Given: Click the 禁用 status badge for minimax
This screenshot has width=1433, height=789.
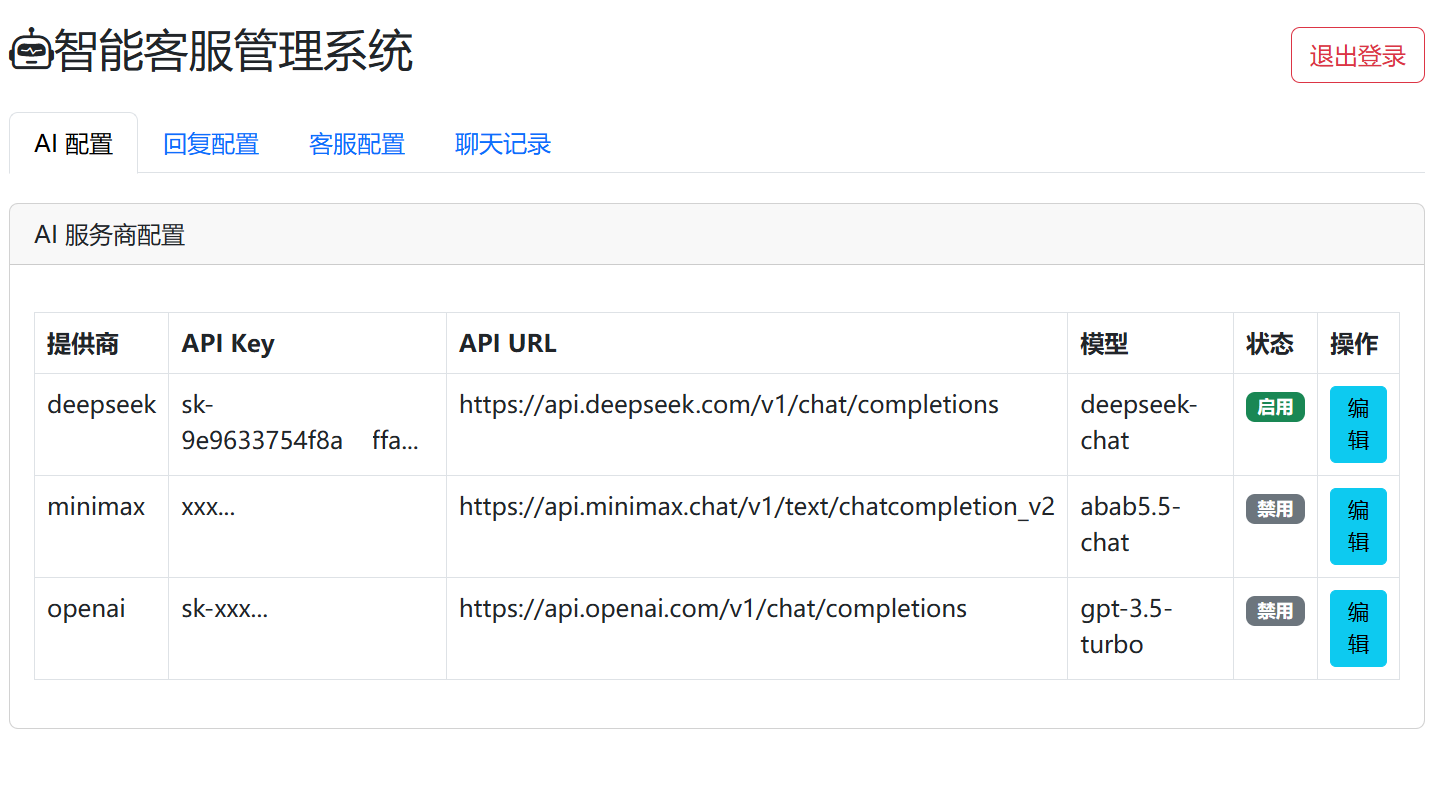Looking at the screenshot, I should [x=1274, y=509].
